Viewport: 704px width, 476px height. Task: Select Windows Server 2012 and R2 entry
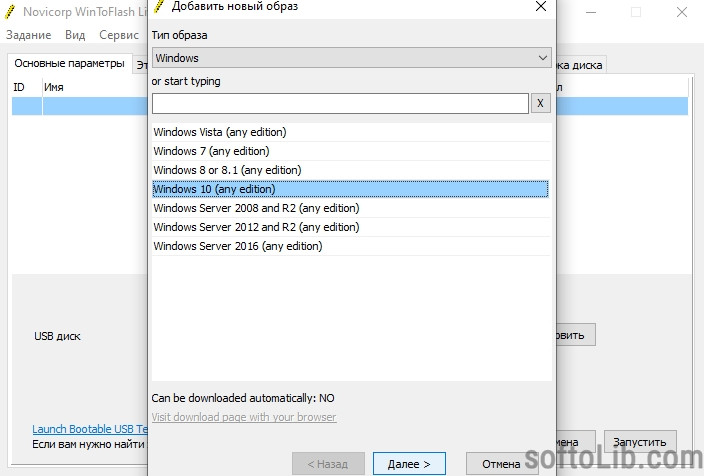coord(350,227)
